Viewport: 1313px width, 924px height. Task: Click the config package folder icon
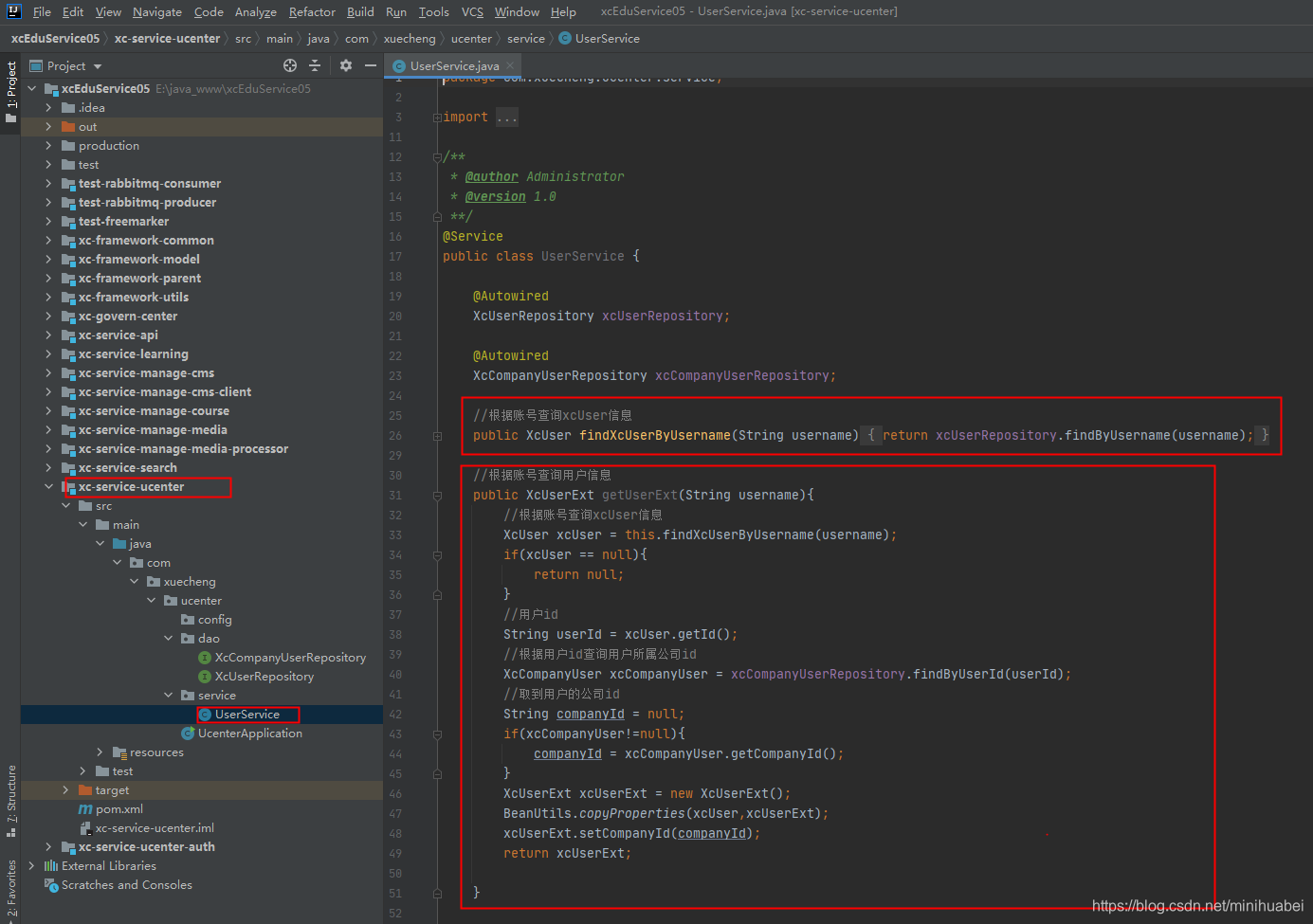[x=188, y=619]
